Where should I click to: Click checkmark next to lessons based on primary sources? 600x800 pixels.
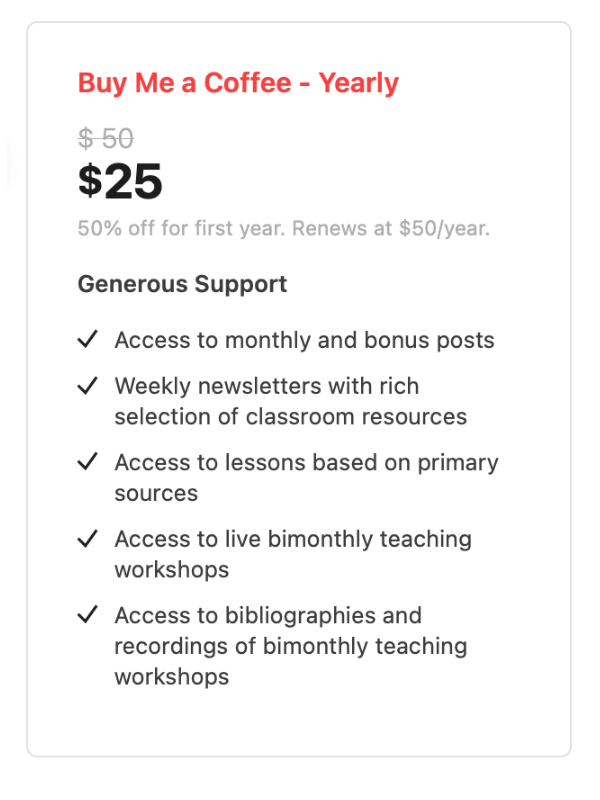(87, 462)
